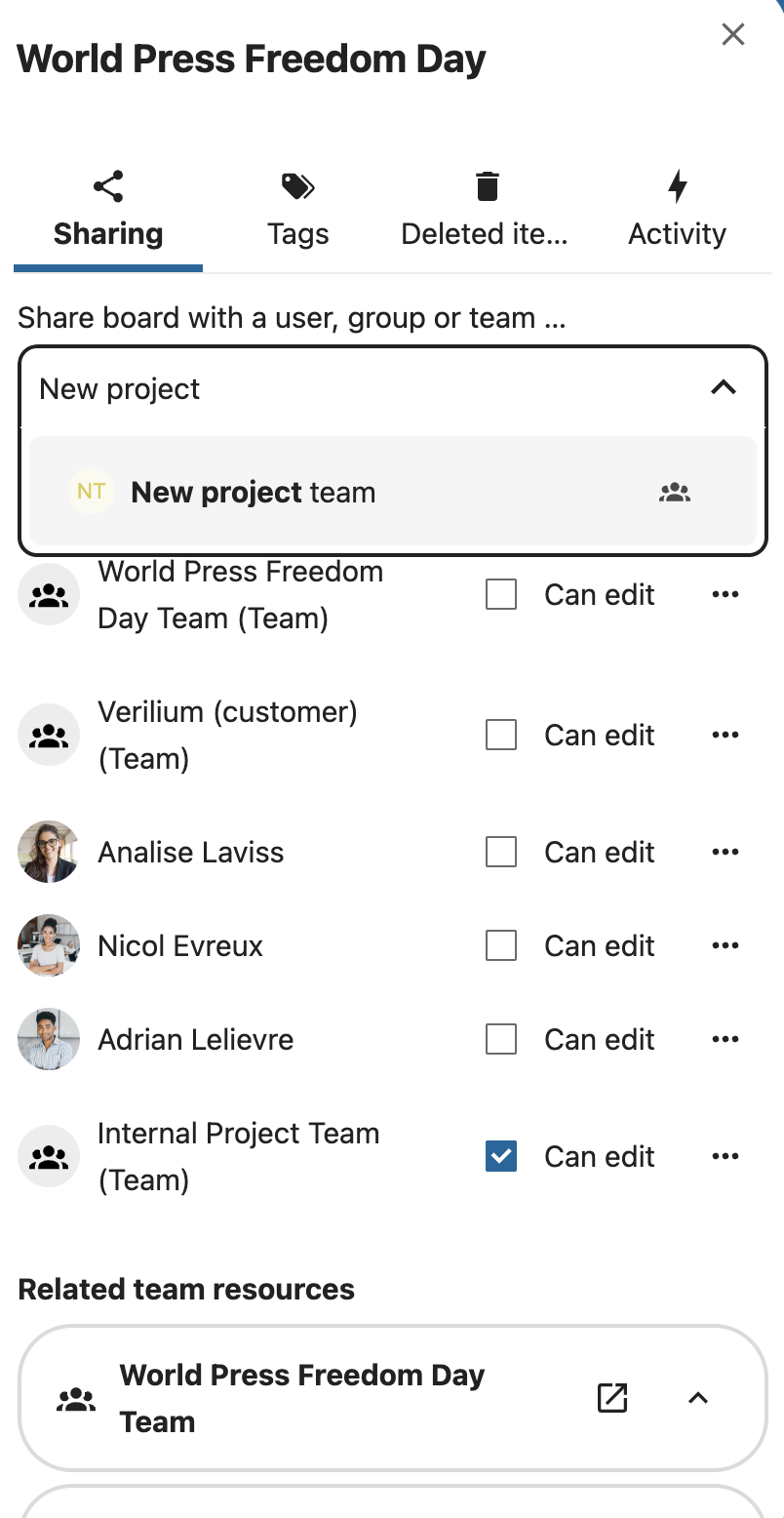
Task: Select the Tags tab label icon
Action: click(297, 186)
